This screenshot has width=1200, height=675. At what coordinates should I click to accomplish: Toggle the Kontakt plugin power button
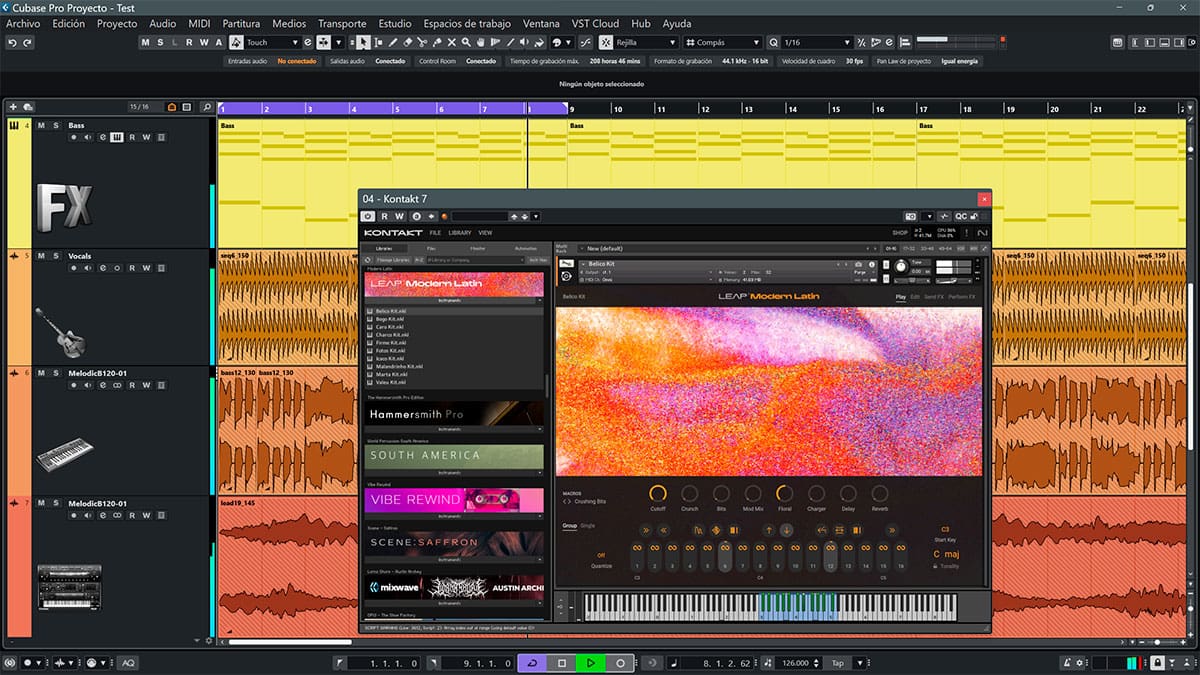point(368,216)
